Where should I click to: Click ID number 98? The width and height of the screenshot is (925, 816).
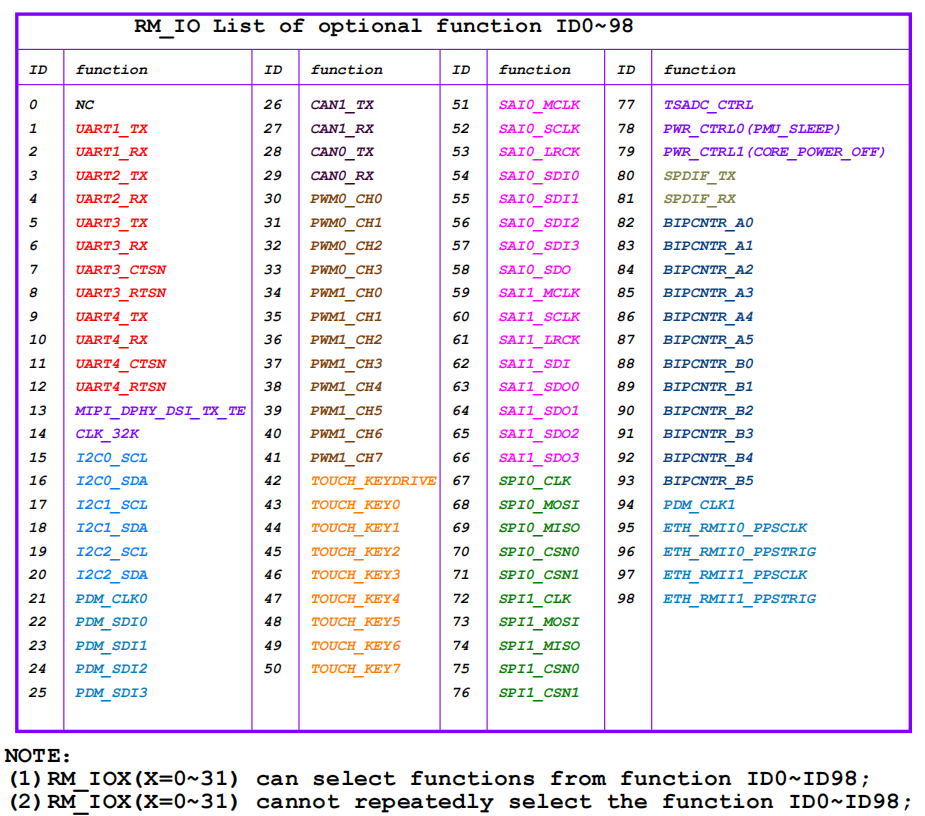pos(626,599)
